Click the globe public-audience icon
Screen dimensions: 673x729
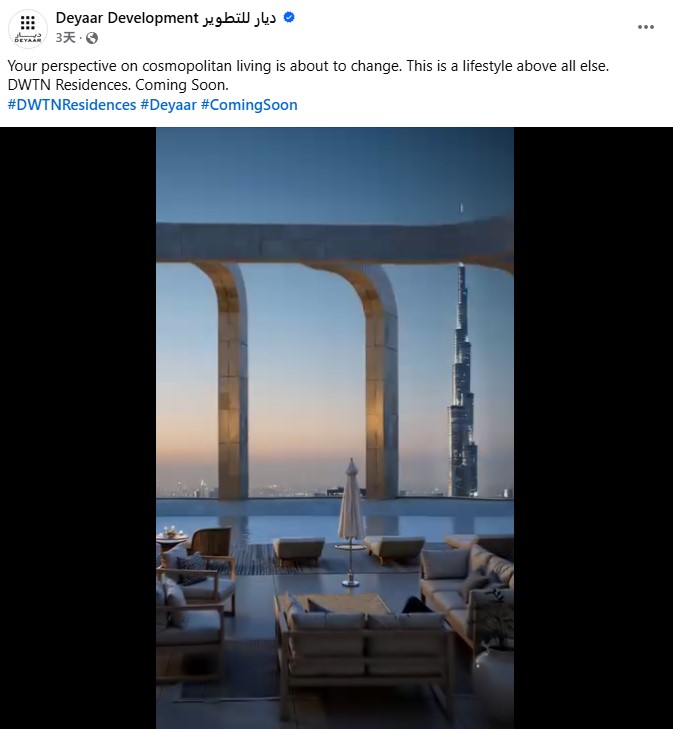click(x=92, y=38)
